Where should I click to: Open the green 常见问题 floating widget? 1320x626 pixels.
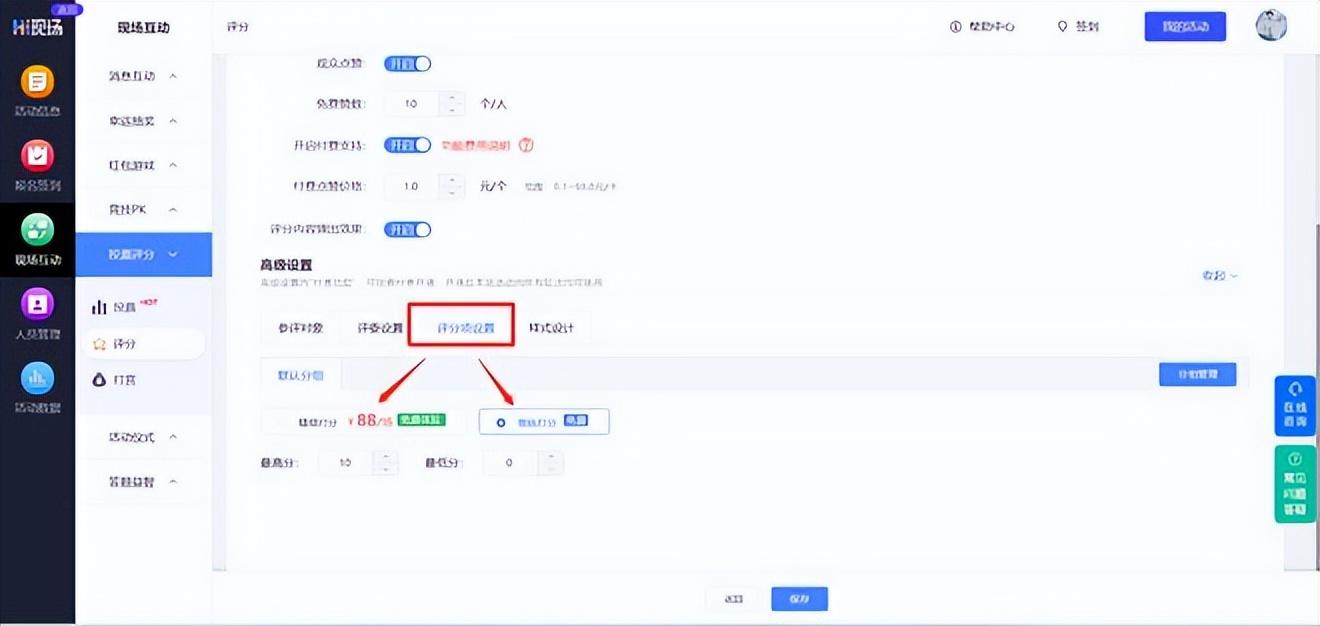[1295, 484]
